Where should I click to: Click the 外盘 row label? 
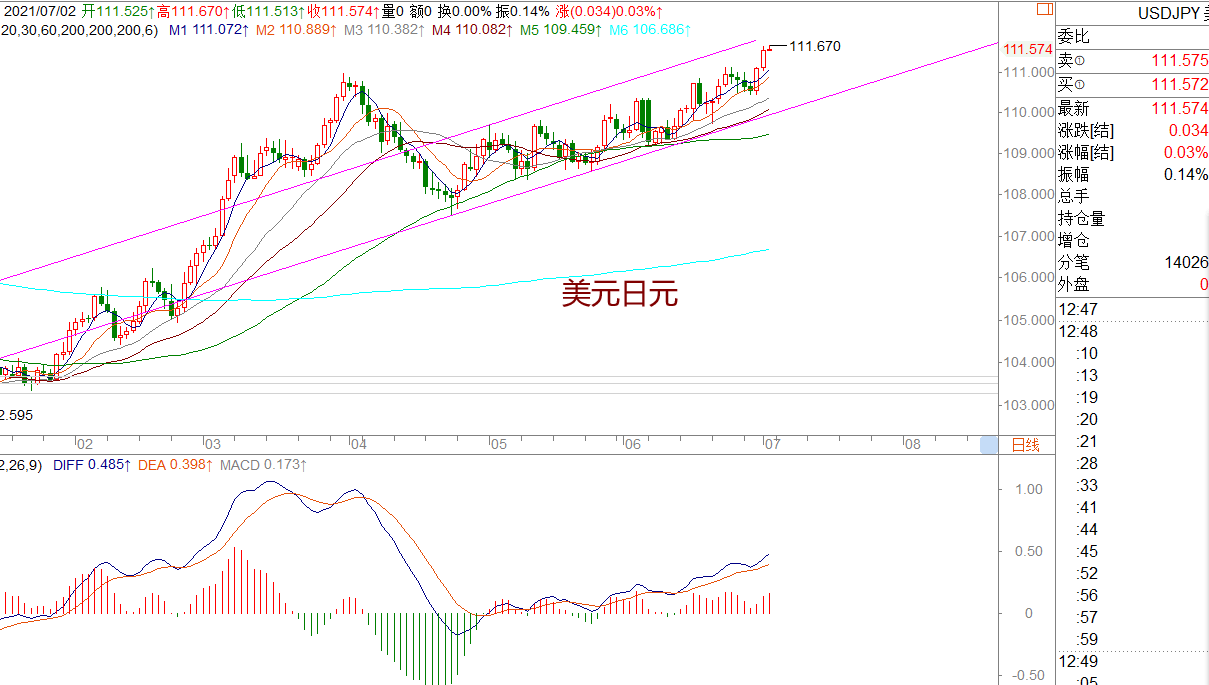[1074, 284]
